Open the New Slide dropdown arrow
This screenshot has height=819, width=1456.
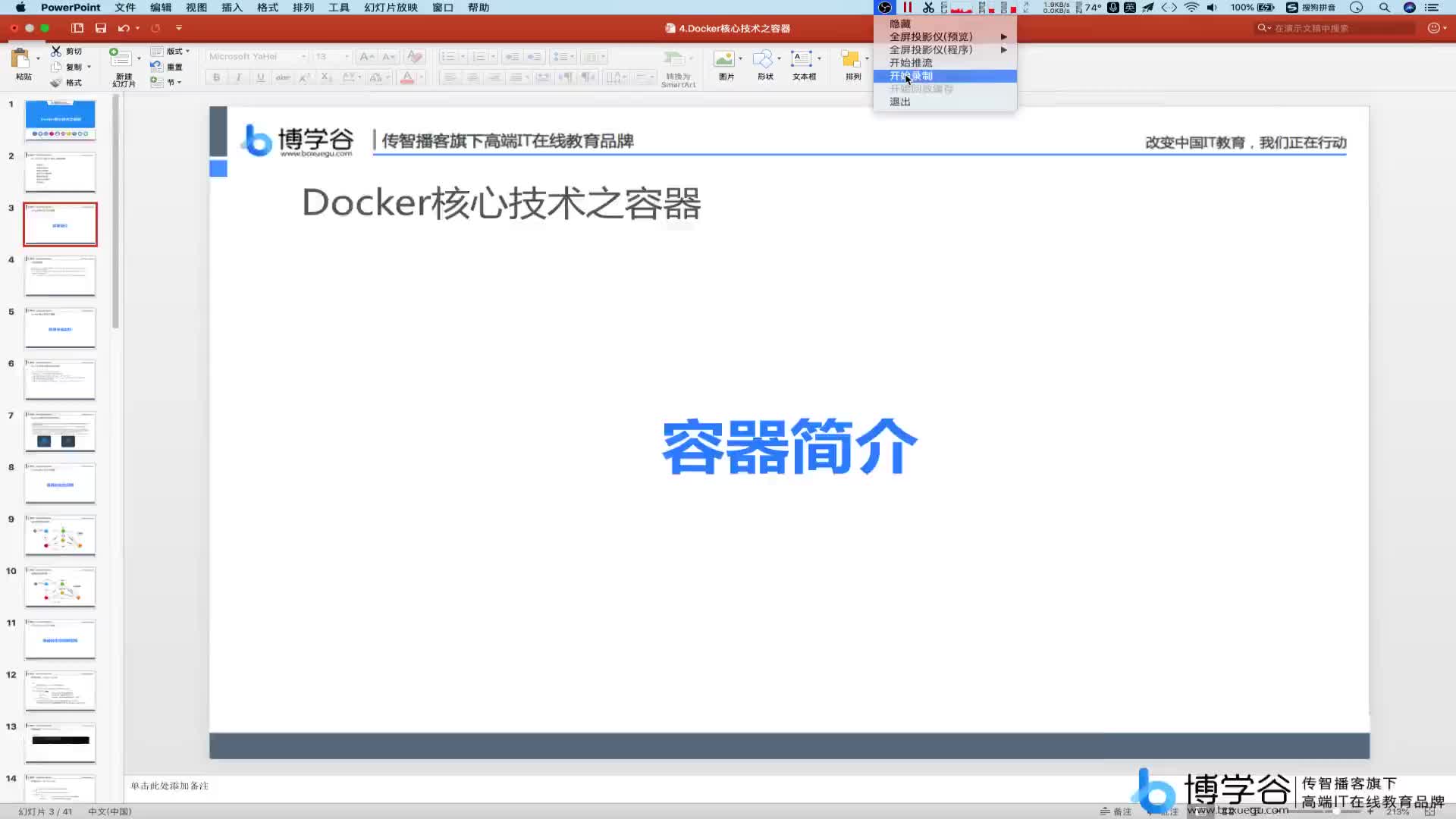click(139, 58)
